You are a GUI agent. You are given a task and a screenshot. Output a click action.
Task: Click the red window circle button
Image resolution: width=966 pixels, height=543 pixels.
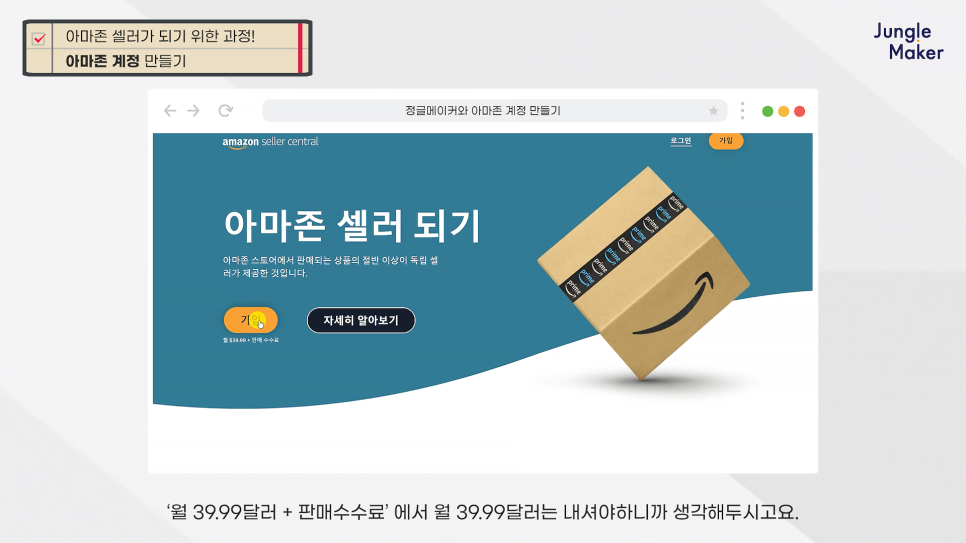[x=800, y=112]
